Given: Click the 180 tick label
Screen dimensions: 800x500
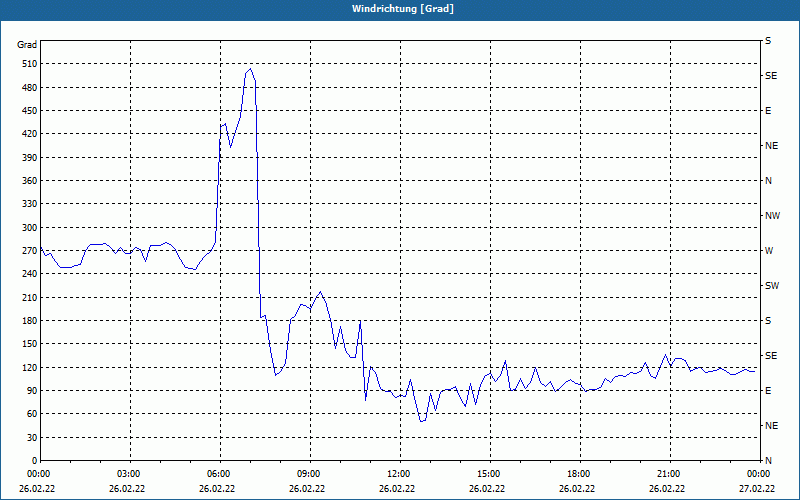Looking at the screenshot, I should point(31,321).
